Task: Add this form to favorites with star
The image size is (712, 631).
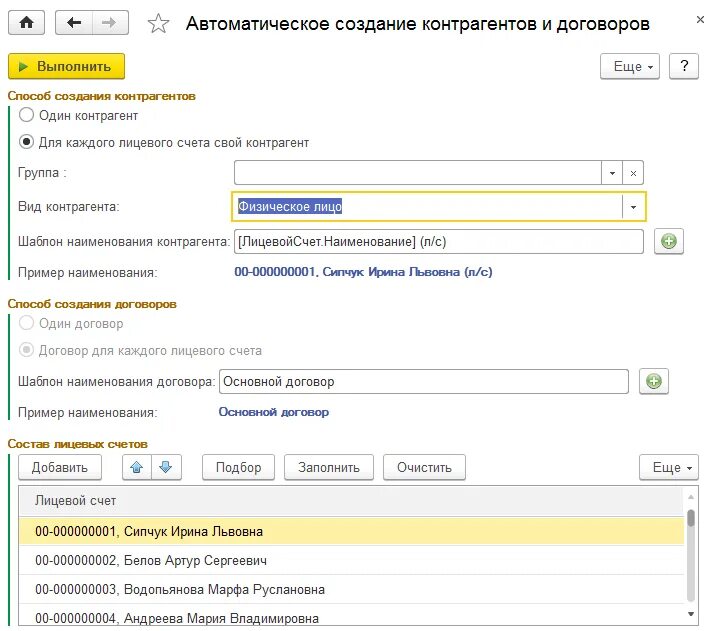Action: (x=158, y=24)
